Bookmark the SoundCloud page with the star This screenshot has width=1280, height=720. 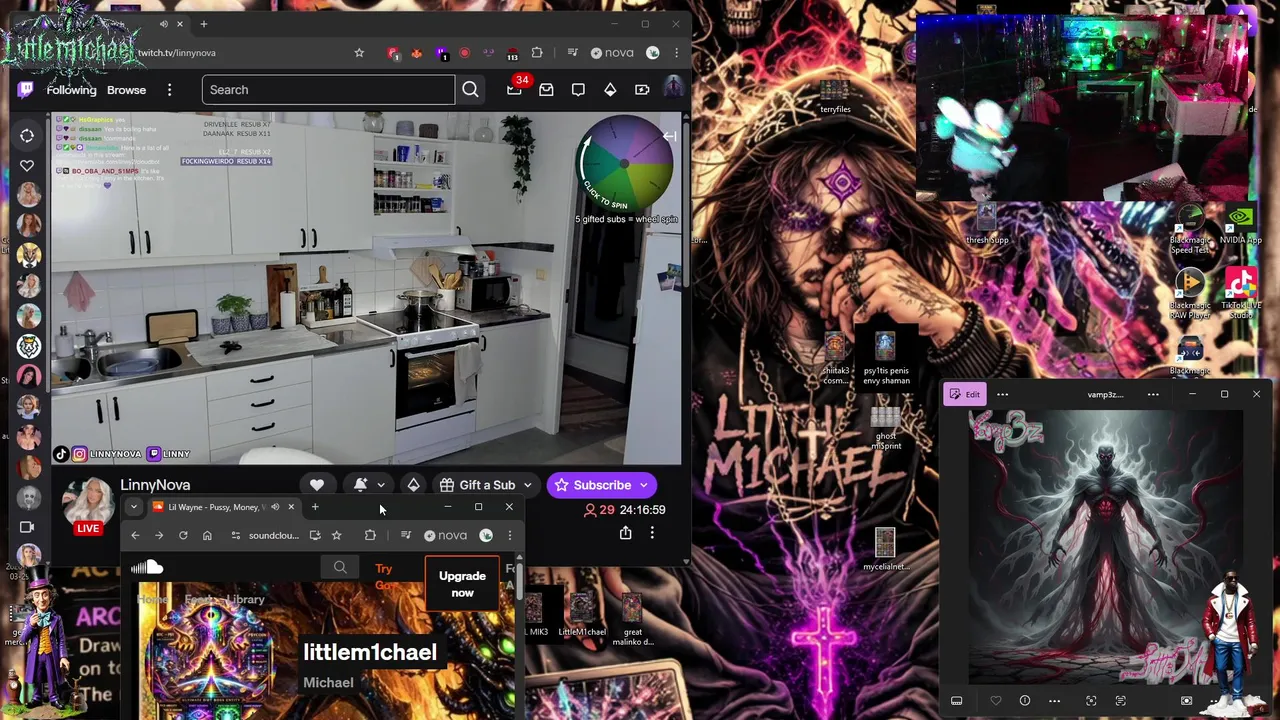[336, 535]
